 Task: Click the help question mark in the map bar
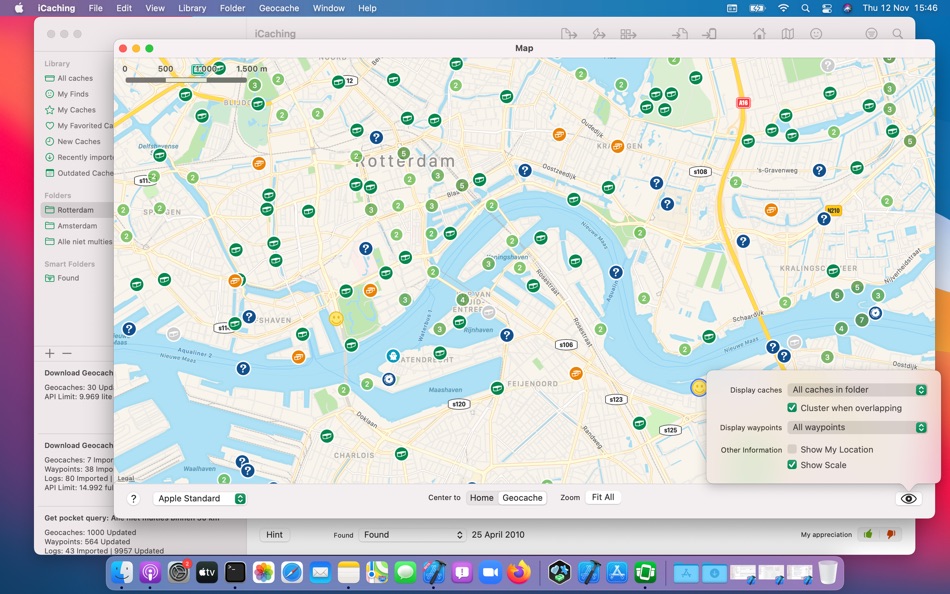coord(133,497)
